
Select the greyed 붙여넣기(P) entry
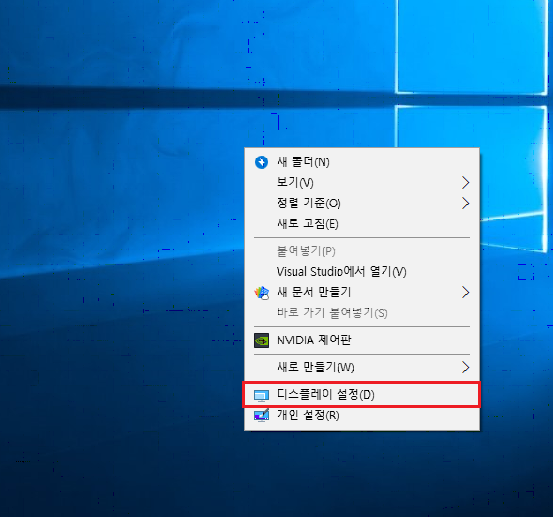(x=362, y=251)
